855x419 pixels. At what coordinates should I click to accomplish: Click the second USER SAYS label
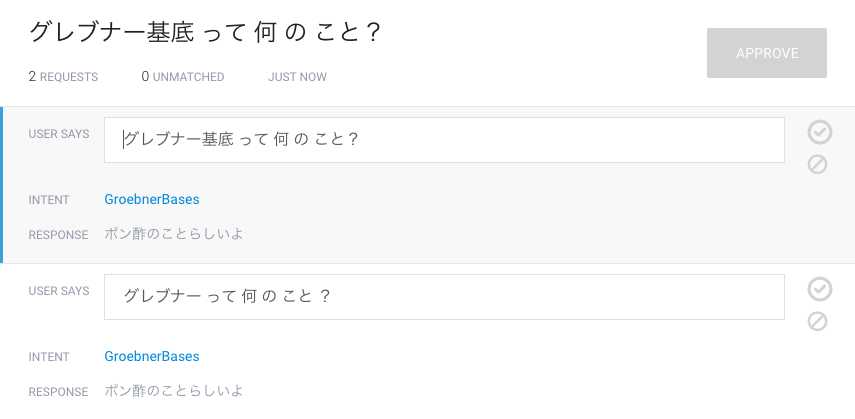(x=59, y=291)
